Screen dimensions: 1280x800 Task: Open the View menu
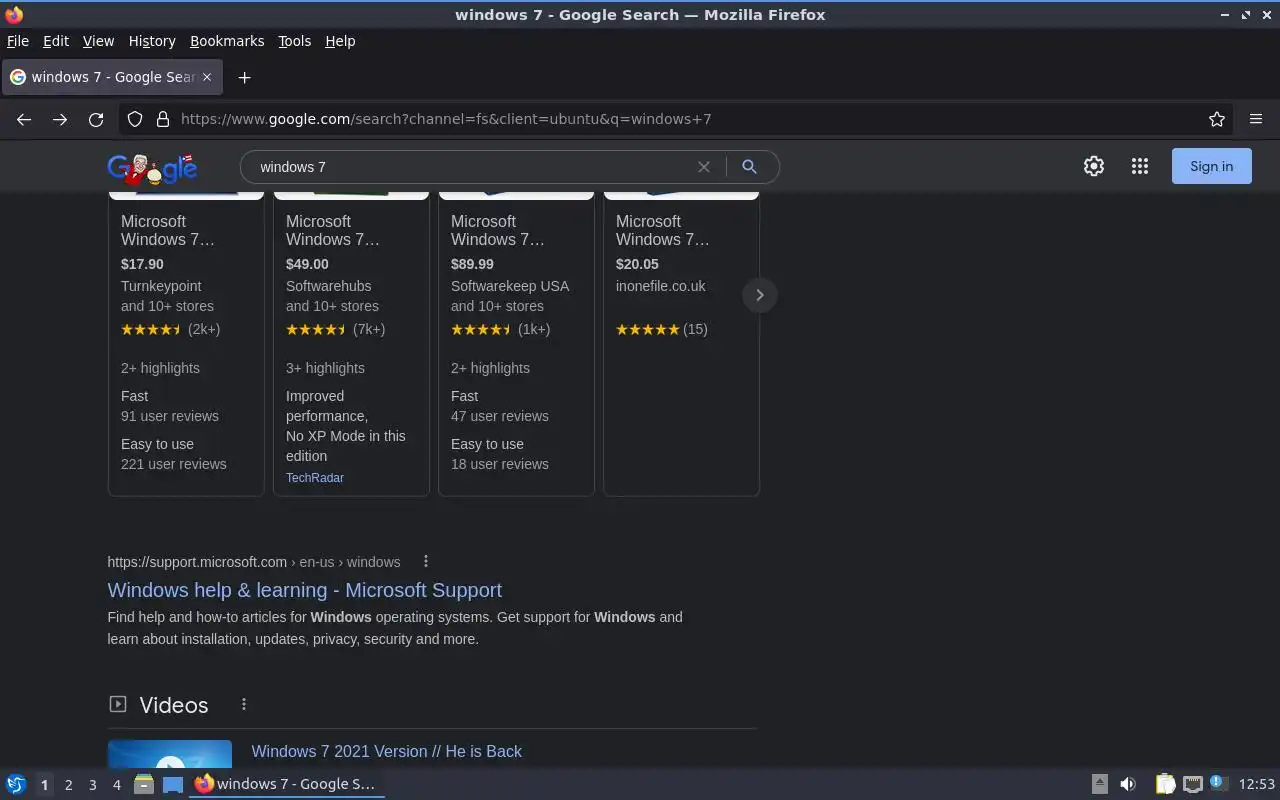coord(98,41)
